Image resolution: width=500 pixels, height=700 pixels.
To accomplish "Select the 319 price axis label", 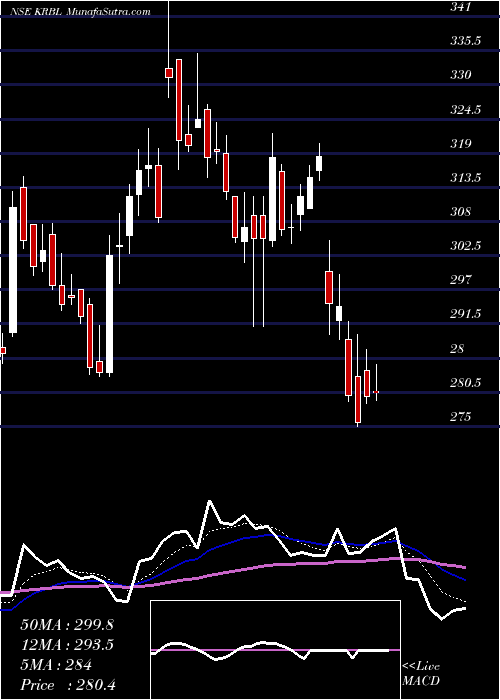I will tap(461, 143).
